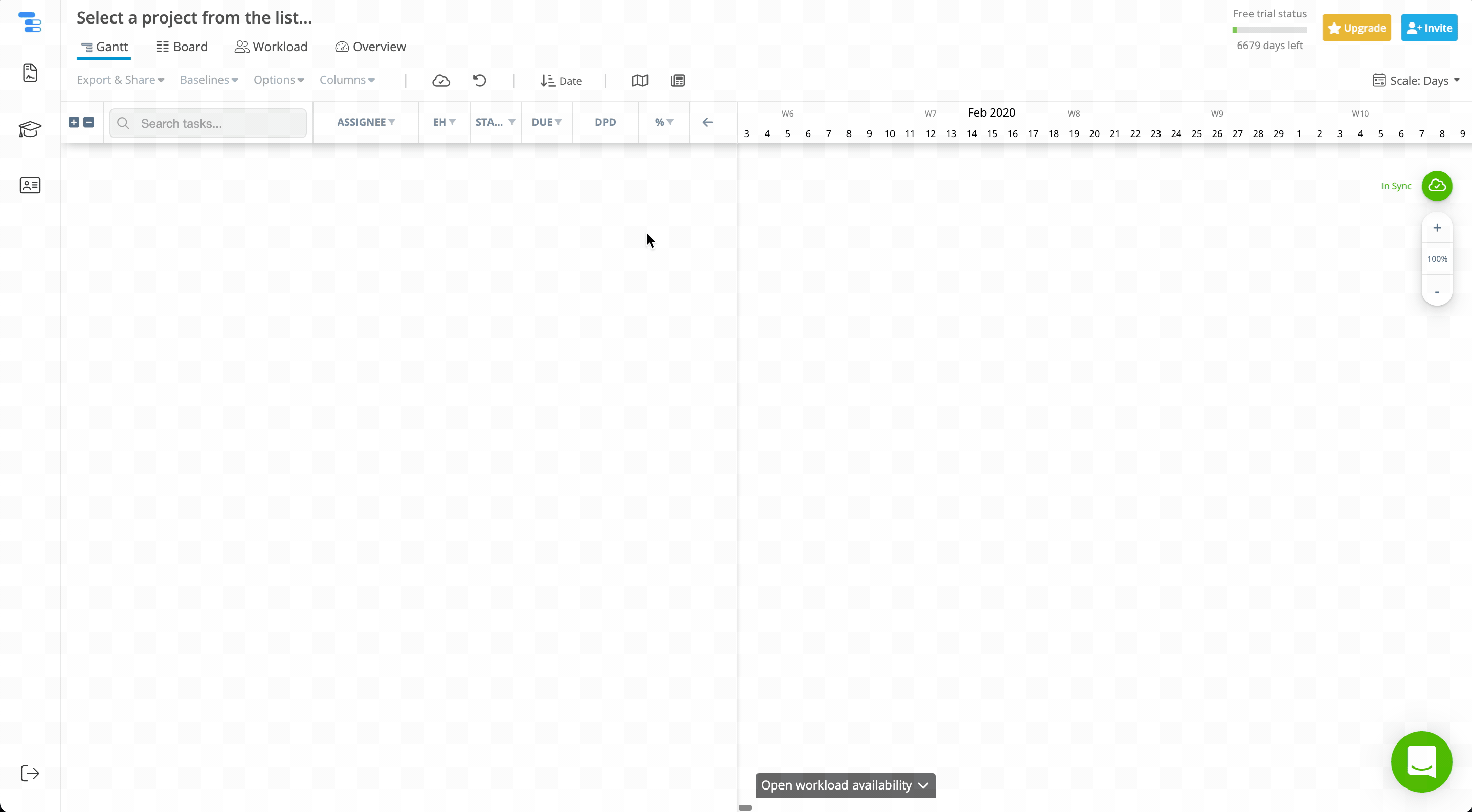Click zoom in plus on zoom control
The width and height of the screenshot is (1472, 812).
1437,228
